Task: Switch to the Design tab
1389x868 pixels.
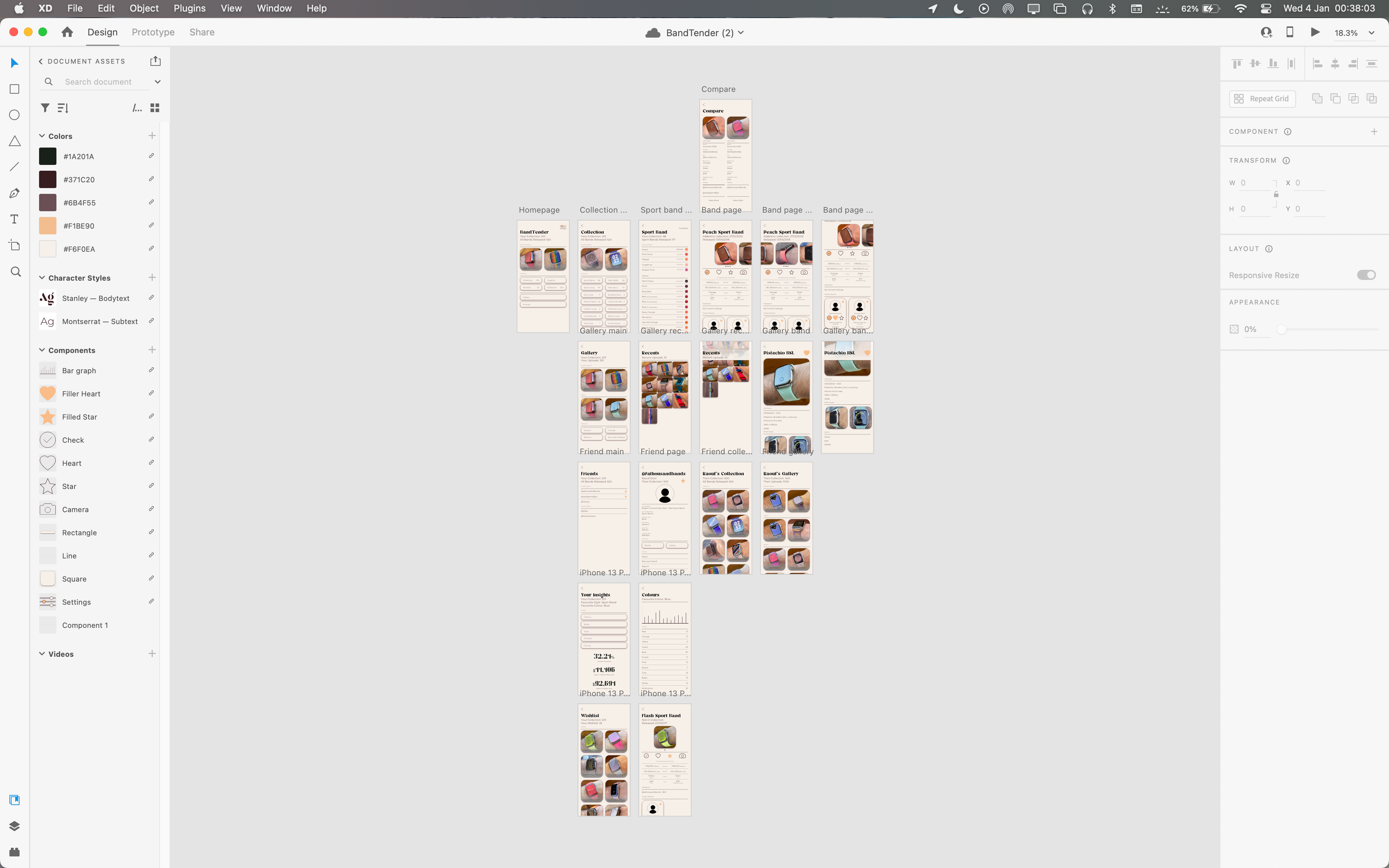Action: pyautogui.click(x=102, y=32)
